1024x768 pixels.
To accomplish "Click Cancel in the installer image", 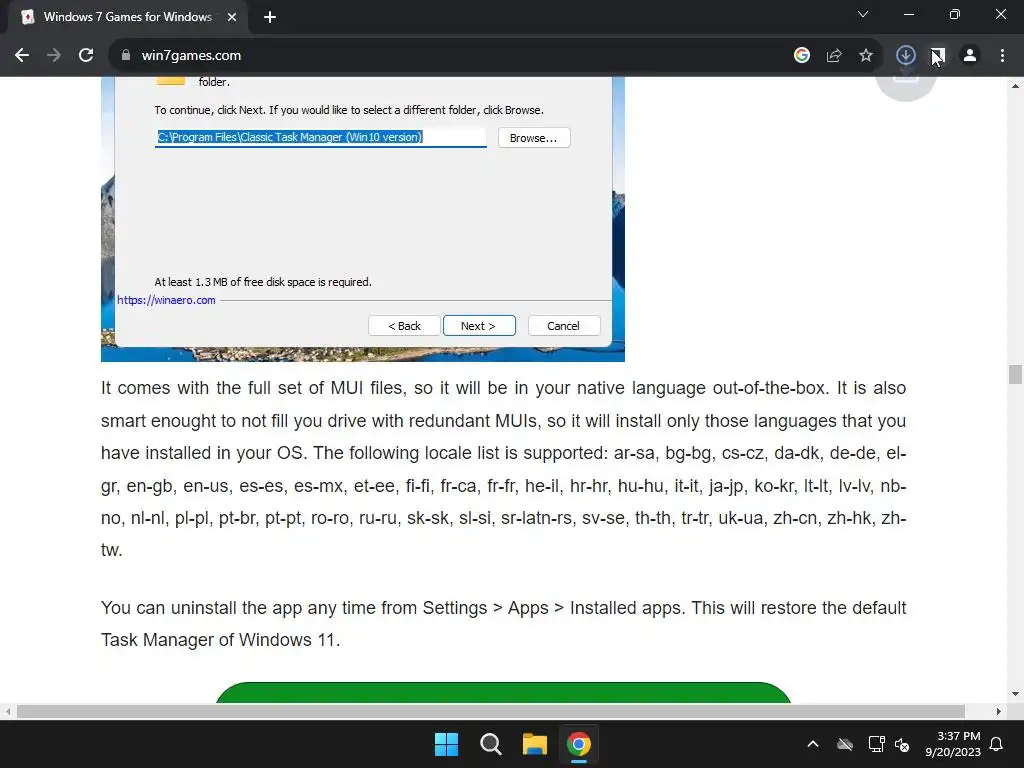I will [564, 326].
